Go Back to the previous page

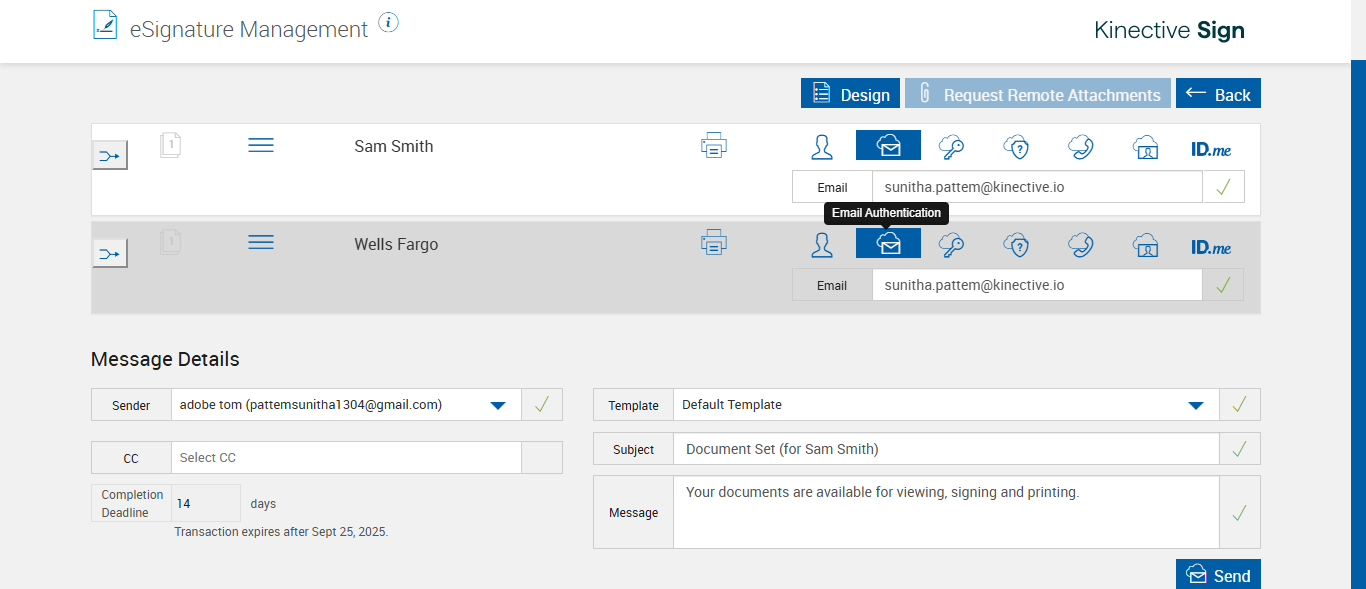[x=1218, y=94]
